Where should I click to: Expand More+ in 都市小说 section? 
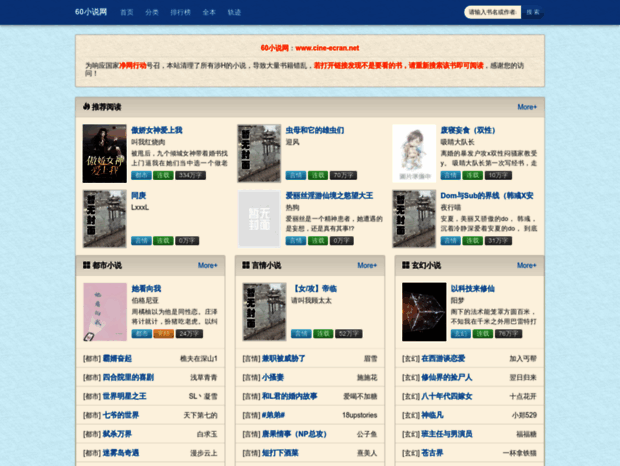tap(207, 265)
